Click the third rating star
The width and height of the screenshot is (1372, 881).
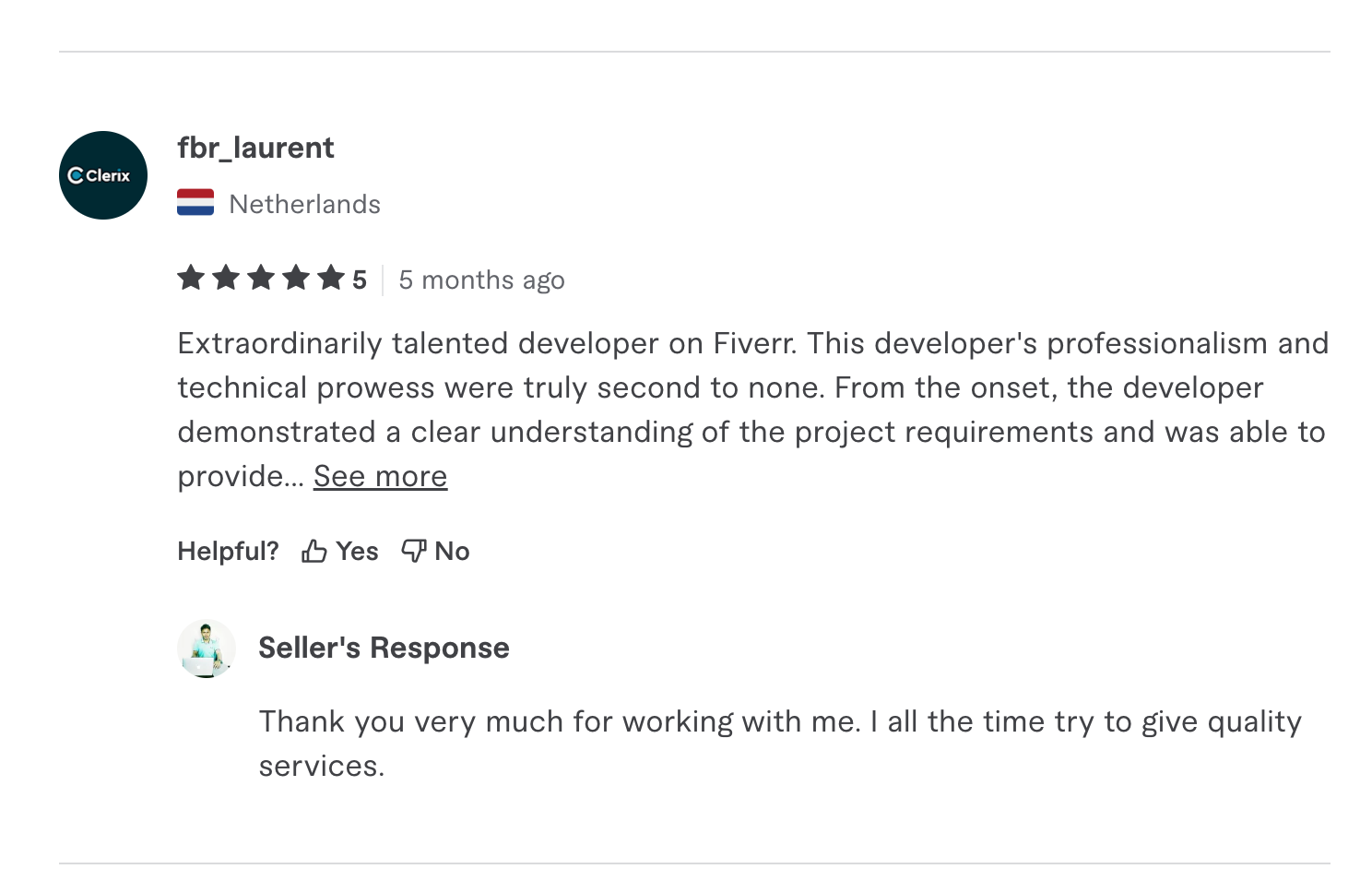(x=261, y=278)
